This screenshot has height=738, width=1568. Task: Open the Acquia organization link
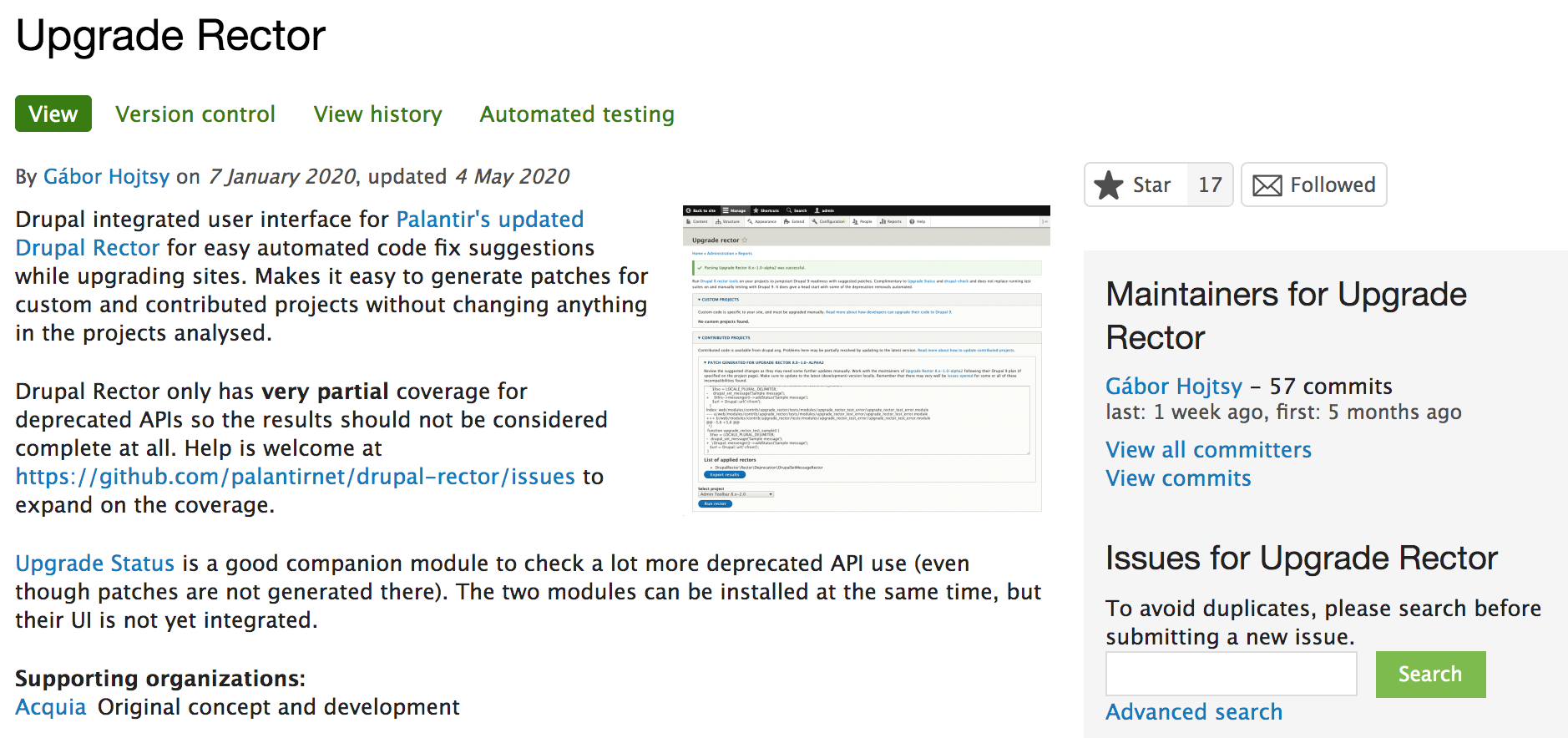51,707
